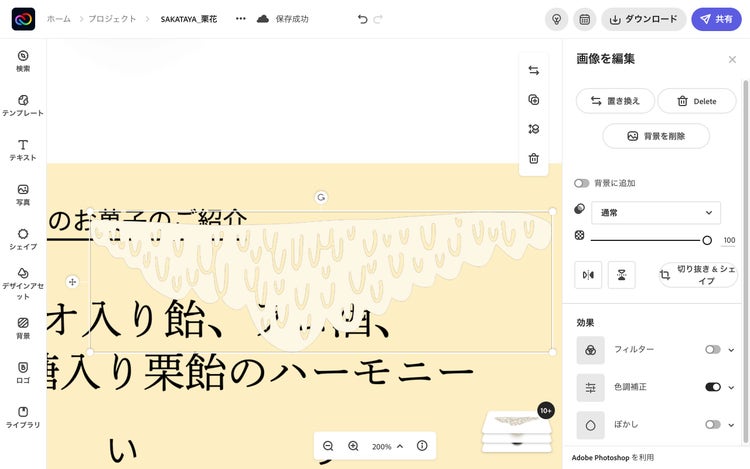Open the シェイプ shapes panel
Image resolution: width=750 pixels, height=469 pixels.
tap(23, 239)
